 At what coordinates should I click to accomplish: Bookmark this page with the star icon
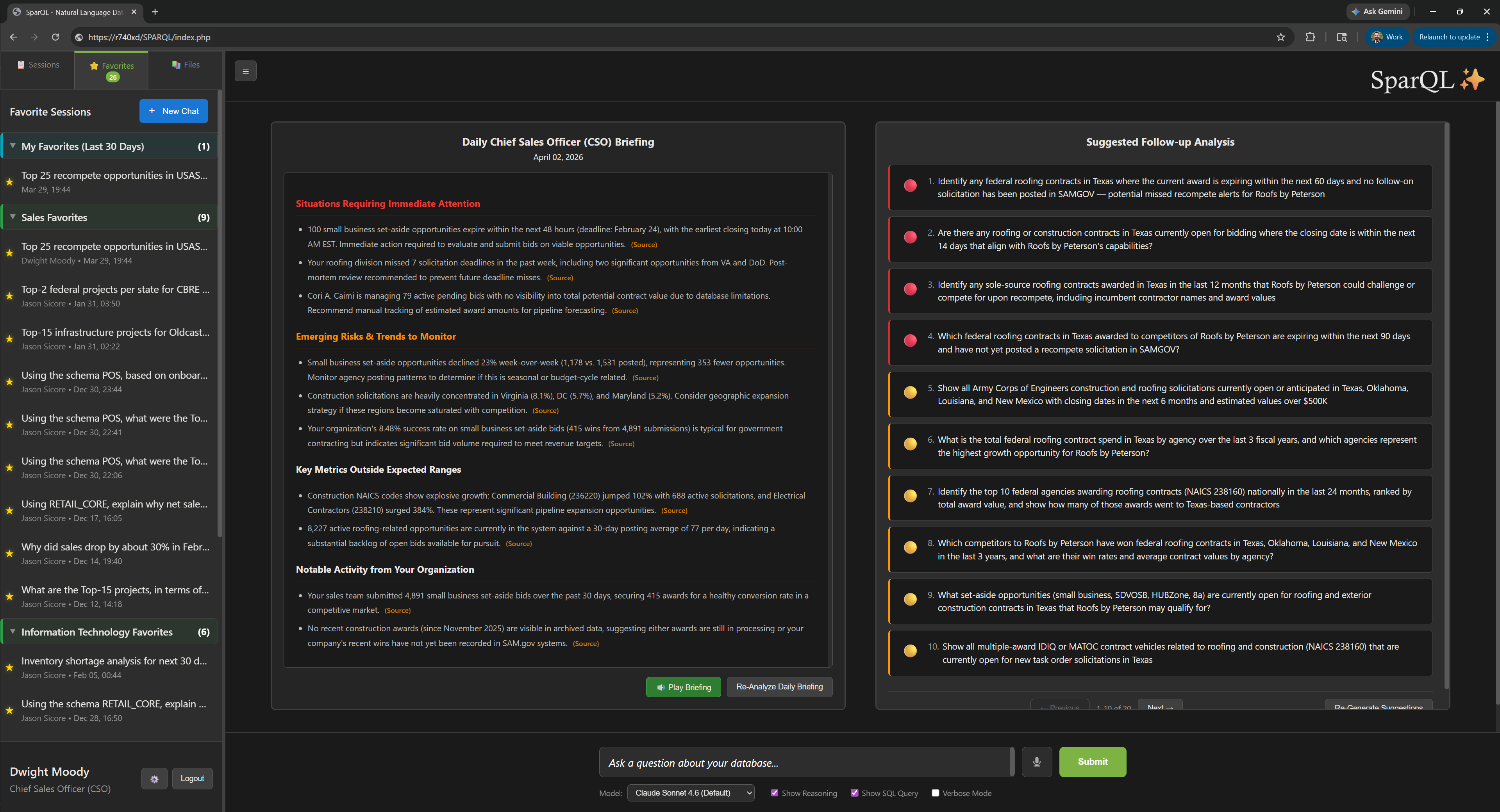1280,37
